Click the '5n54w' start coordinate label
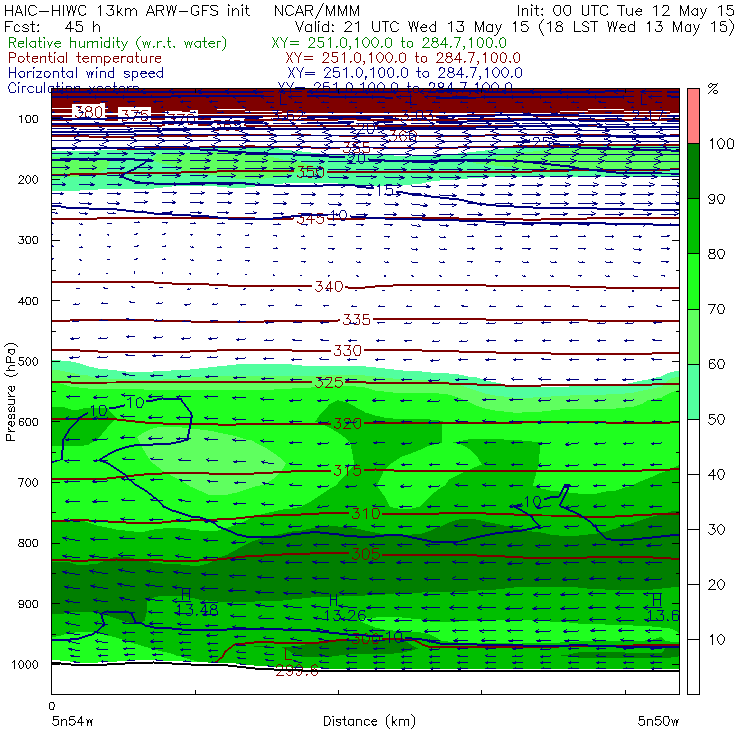This screenshot has height=740, width=740. point(73,721)
